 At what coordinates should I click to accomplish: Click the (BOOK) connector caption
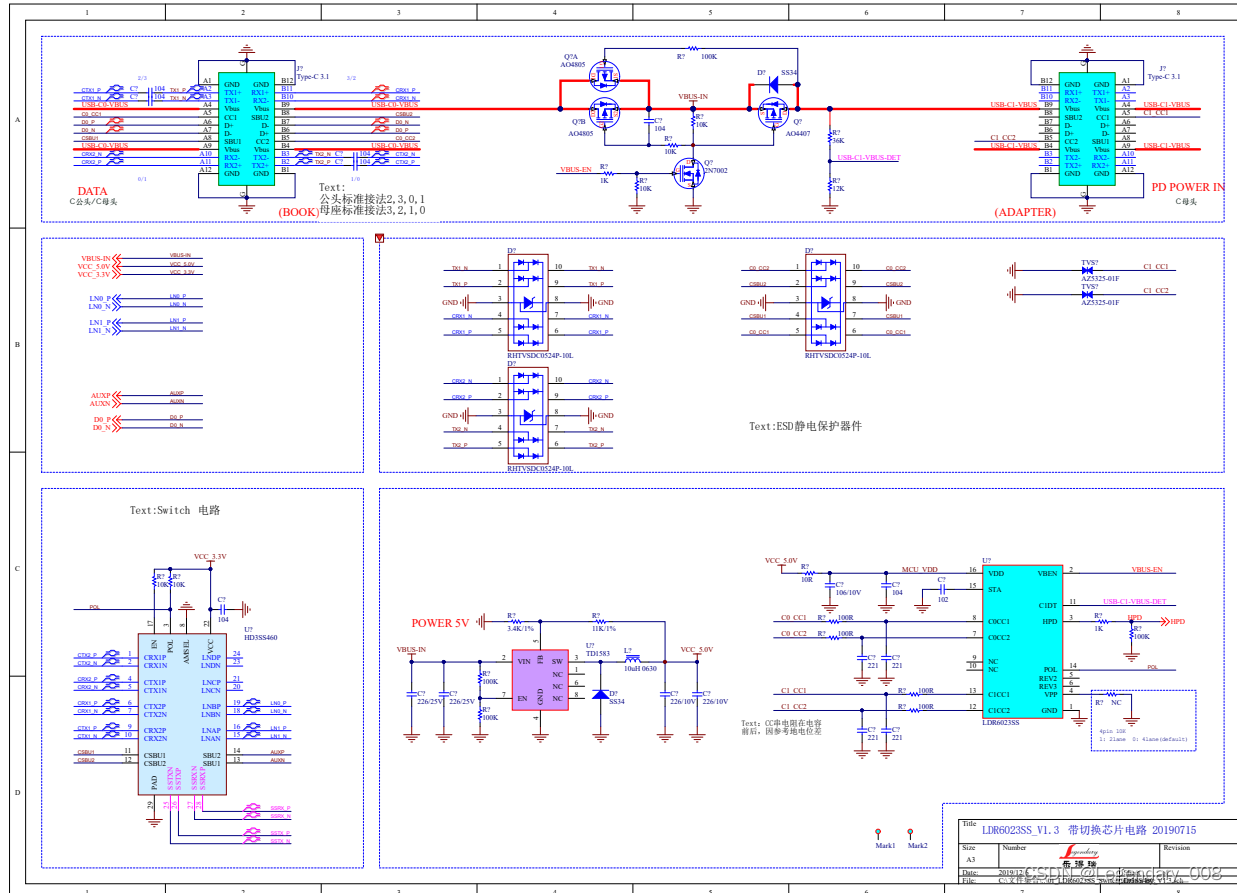(x=299, y=212)
